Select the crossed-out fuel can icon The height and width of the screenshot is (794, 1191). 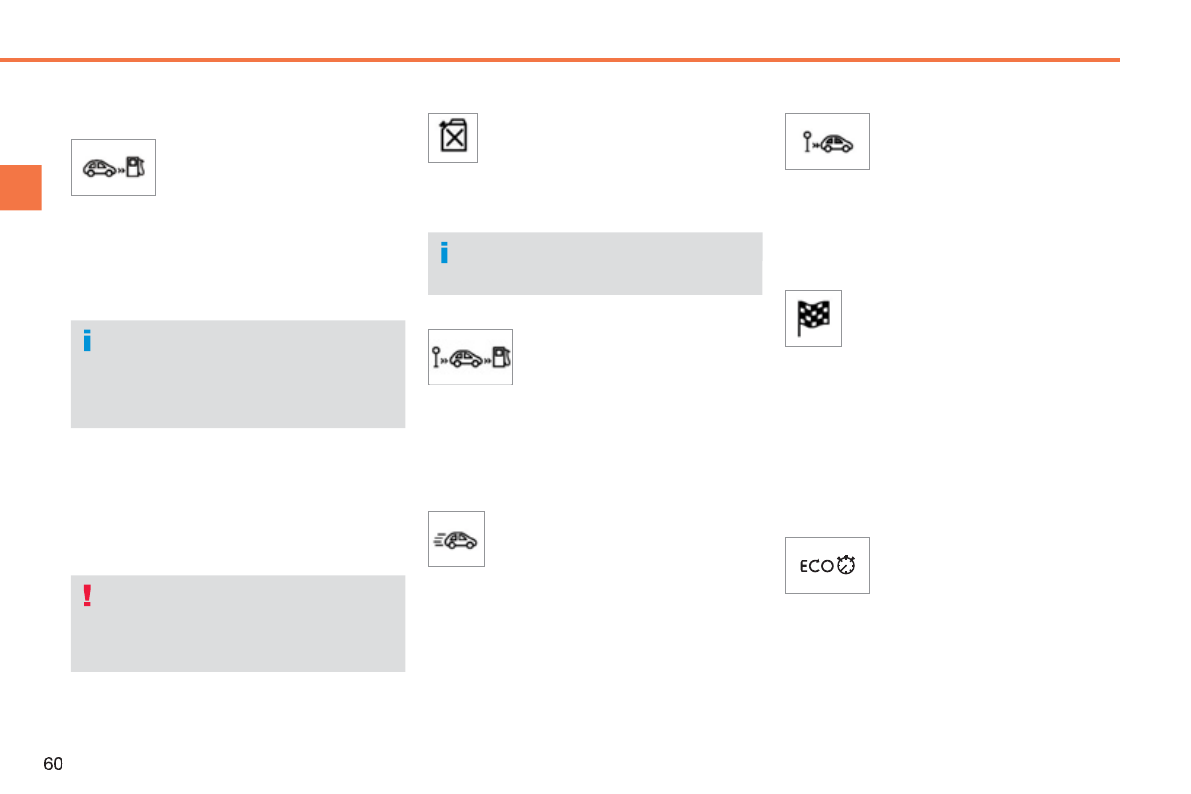pos(453,137)
